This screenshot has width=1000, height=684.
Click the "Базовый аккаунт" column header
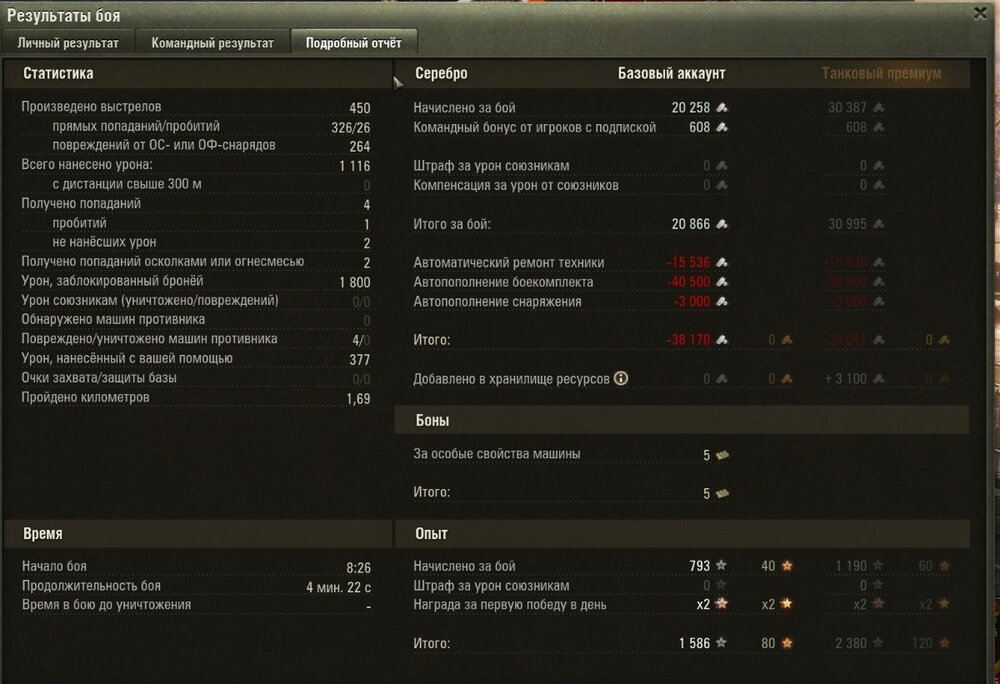[670, 72]
